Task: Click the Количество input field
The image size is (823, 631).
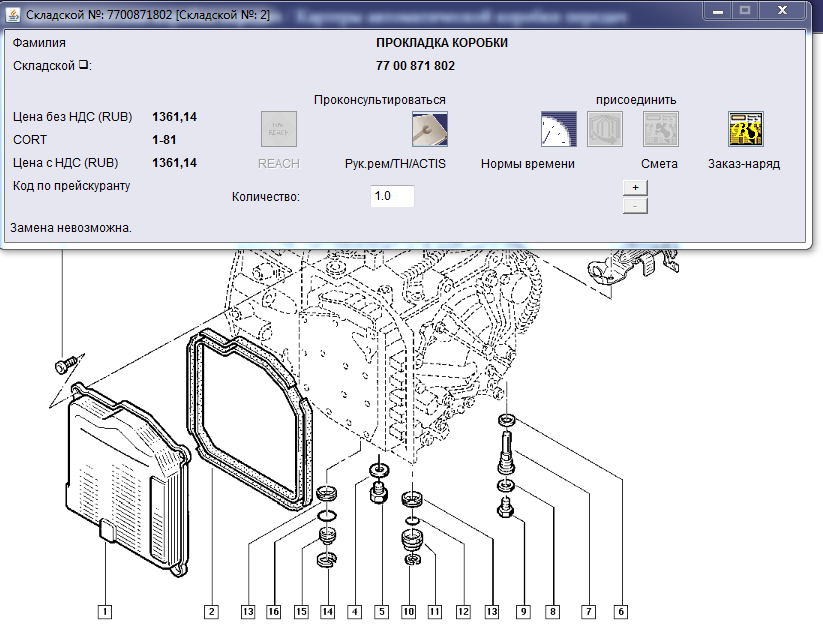Action: [x=392, y=196]
